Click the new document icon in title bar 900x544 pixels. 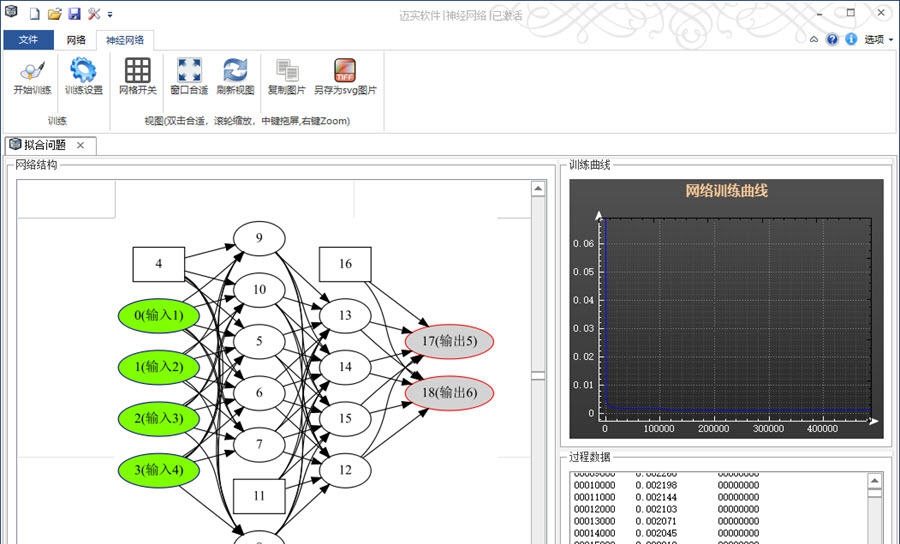coord(35,14)
